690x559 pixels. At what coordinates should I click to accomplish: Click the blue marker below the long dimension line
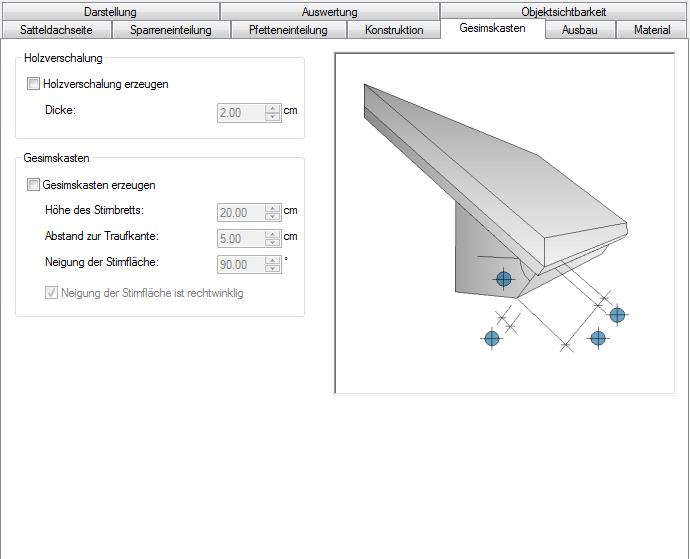598,338
